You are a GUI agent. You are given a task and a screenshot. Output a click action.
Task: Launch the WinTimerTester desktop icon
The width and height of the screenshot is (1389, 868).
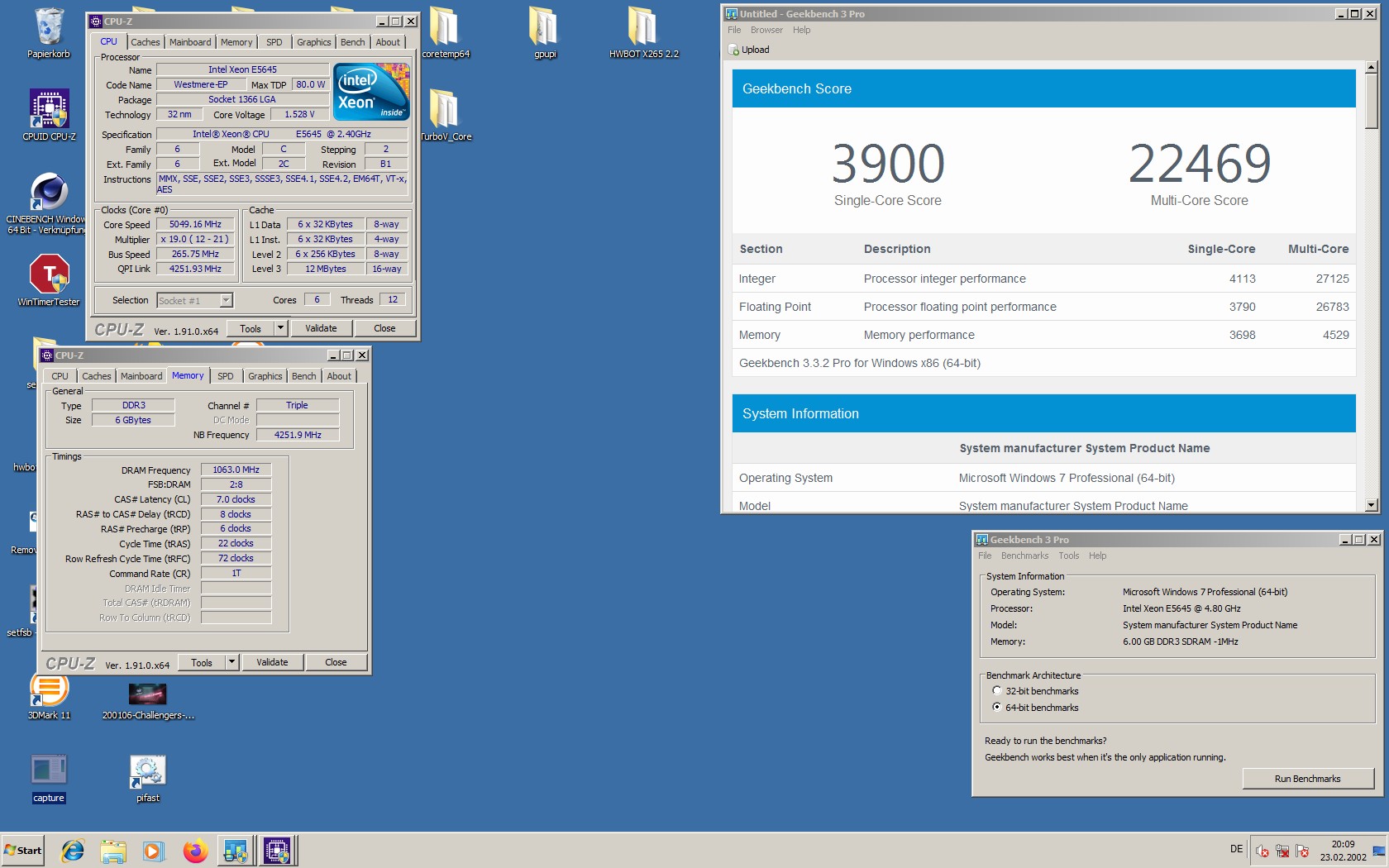(x=49, y=279)
